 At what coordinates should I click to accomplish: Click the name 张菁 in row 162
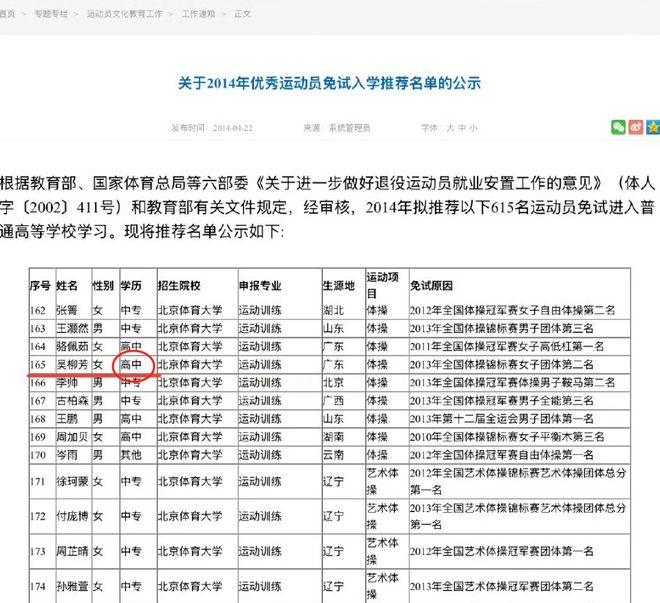pyautogui.click(x=67, y=310)
